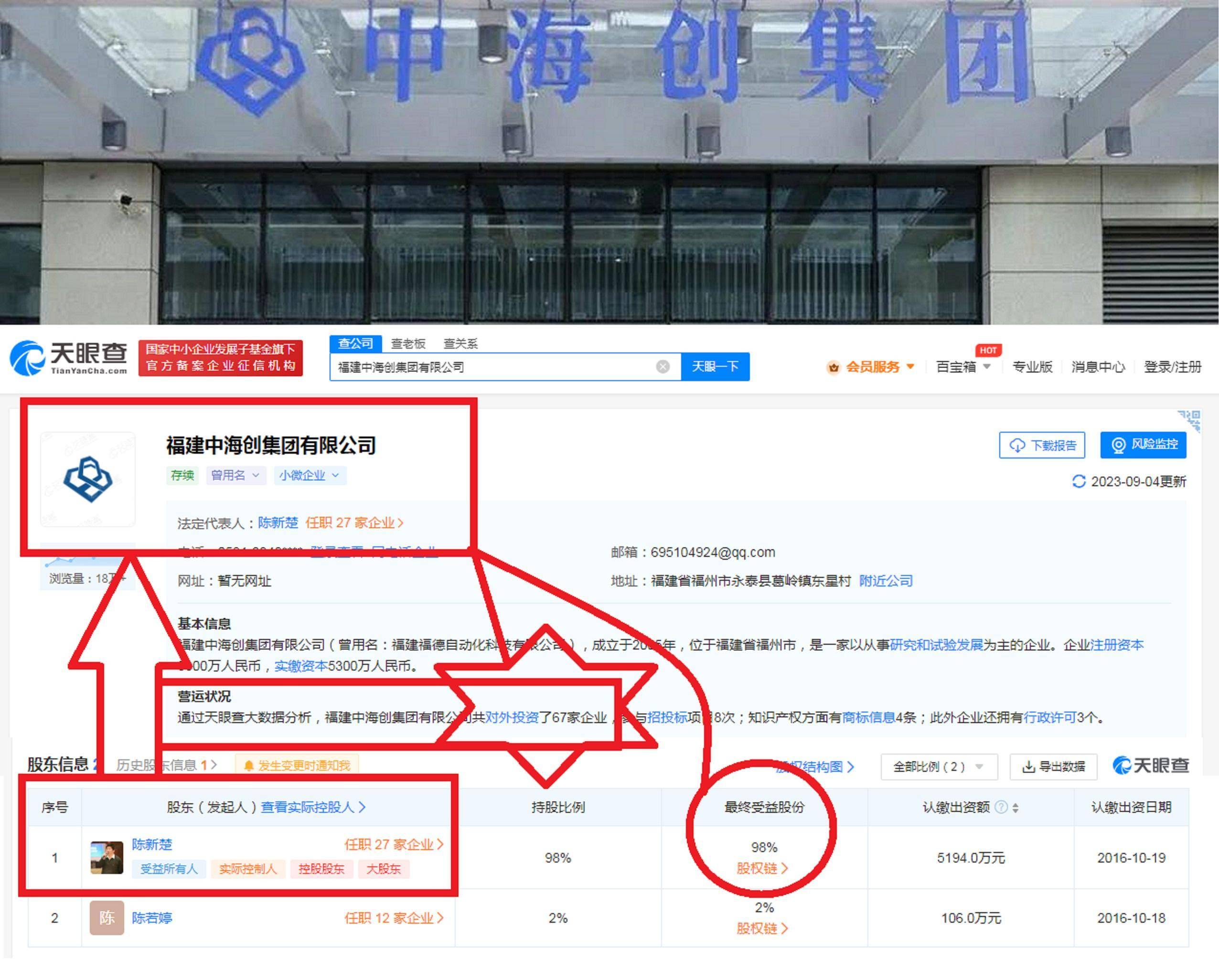1219x980 pixels.
Task: Click the 陈 avatar of 陈若婷
Action: (107, 918)
